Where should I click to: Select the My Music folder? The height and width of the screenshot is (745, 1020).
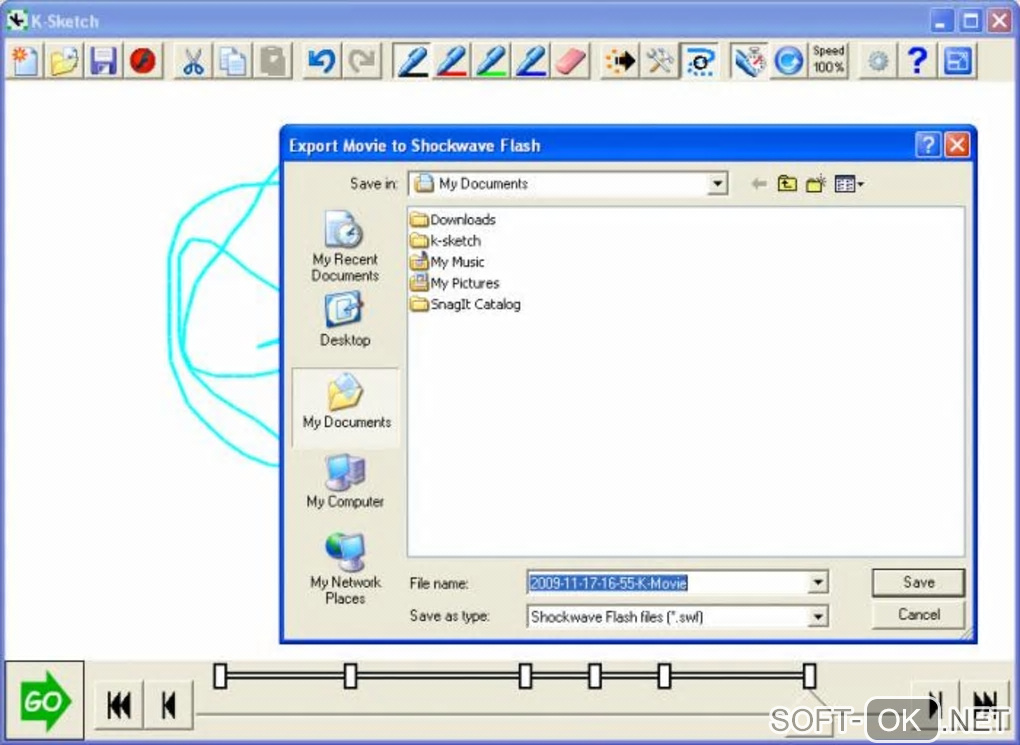[x=447, y=262]
